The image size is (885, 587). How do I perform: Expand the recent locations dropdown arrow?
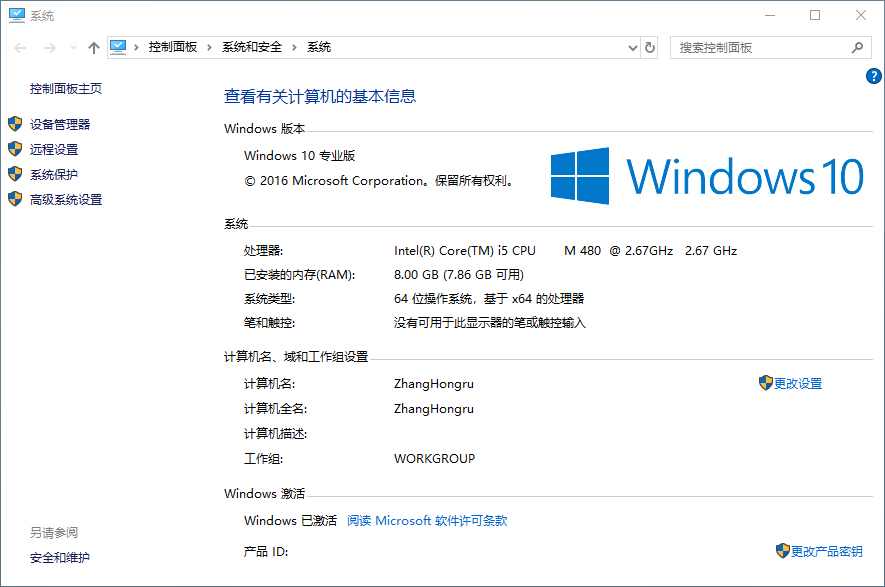pyautogui.click(x=72, y=48)
